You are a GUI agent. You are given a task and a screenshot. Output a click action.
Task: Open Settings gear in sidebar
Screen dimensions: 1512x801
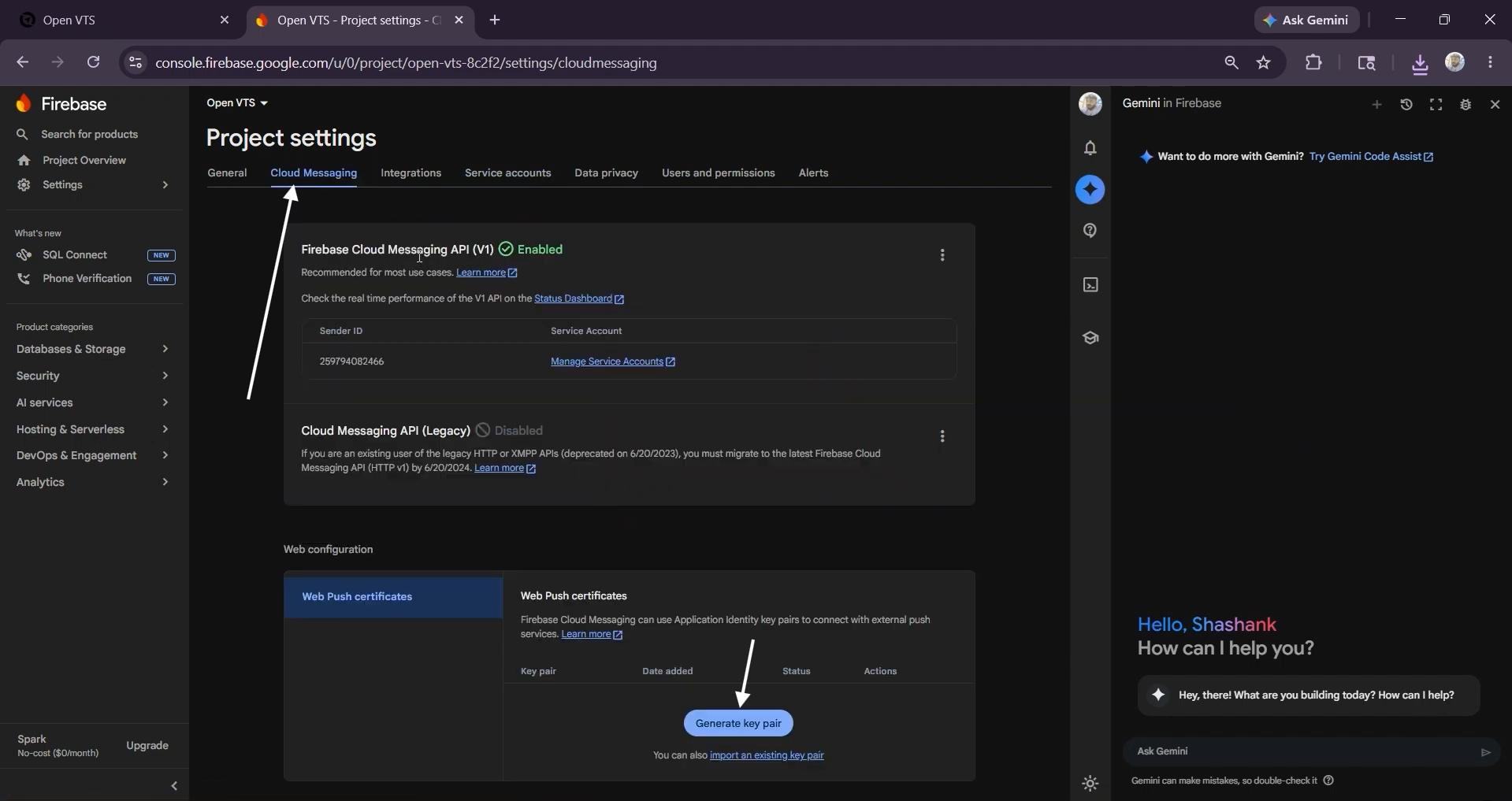coord(24,185)
